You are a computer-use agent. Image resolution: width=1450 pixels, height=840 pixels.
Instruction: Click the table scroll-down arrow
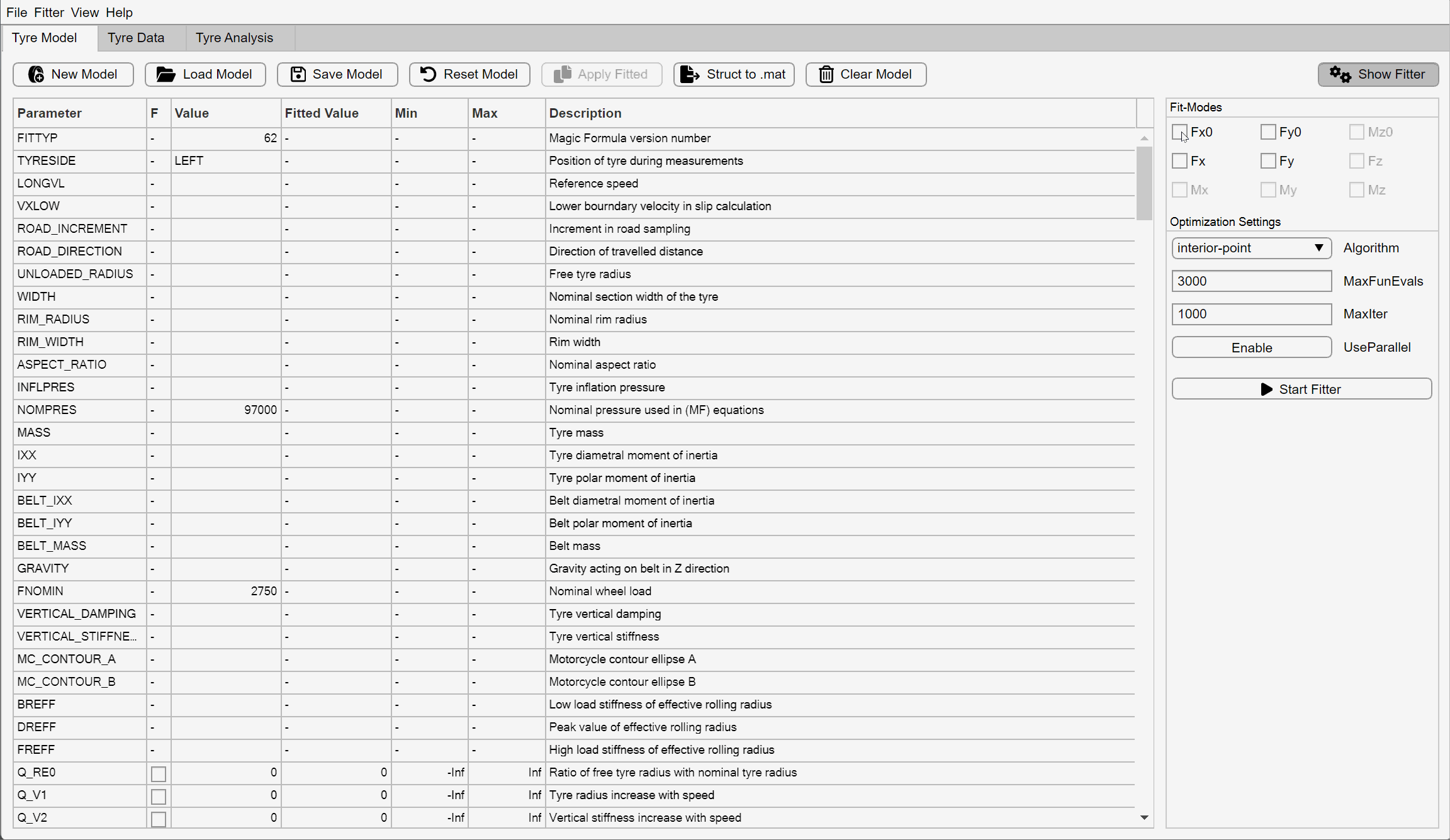(x=1144, y=817)
